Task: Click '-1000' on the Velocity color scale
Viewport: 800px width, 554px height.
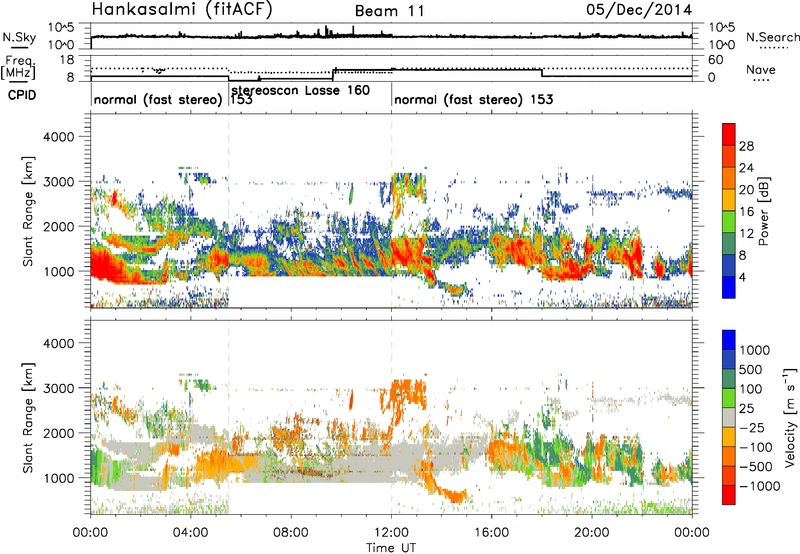Action: (759, 486)
